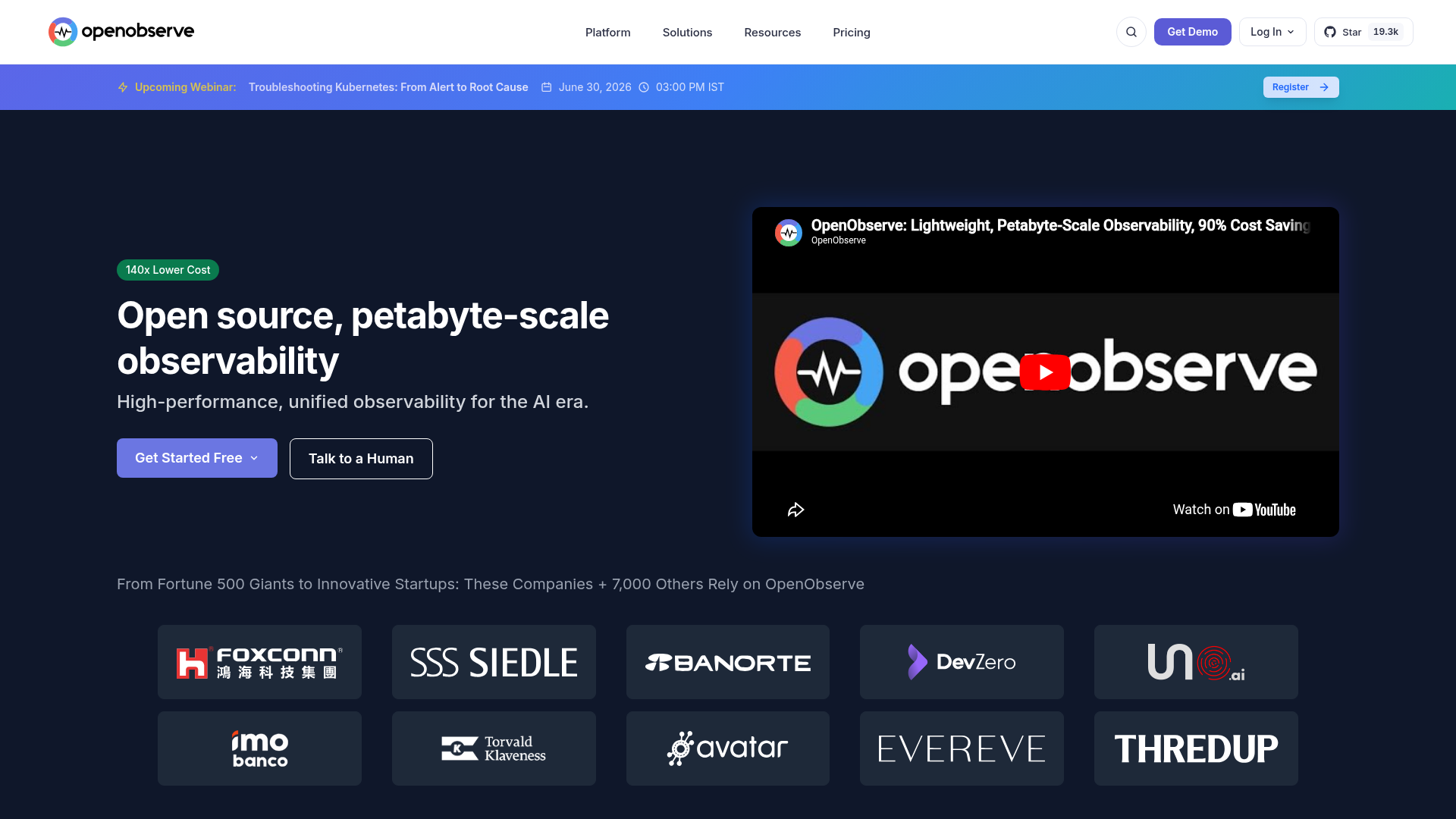The image size is (1456, 819).
Task: Click the Get Demo button
Action: coord(1192,32)
